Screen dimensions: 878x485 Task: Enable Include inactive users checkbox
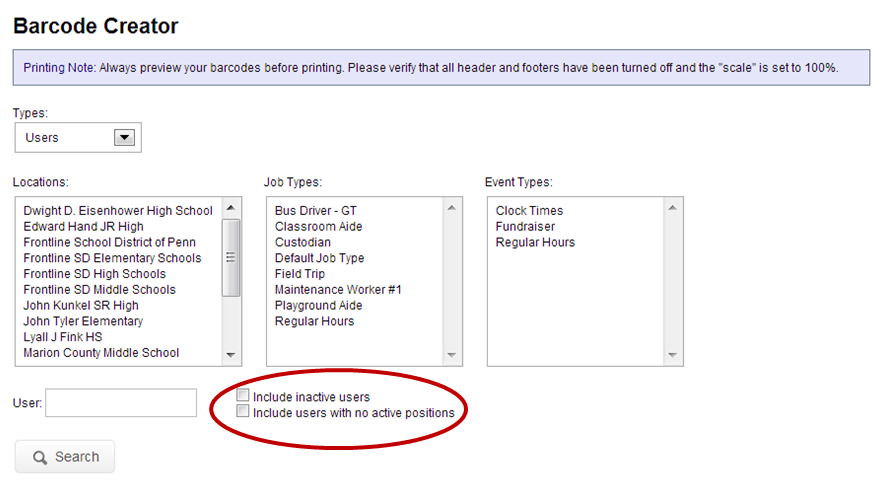[x=242, y=395]
